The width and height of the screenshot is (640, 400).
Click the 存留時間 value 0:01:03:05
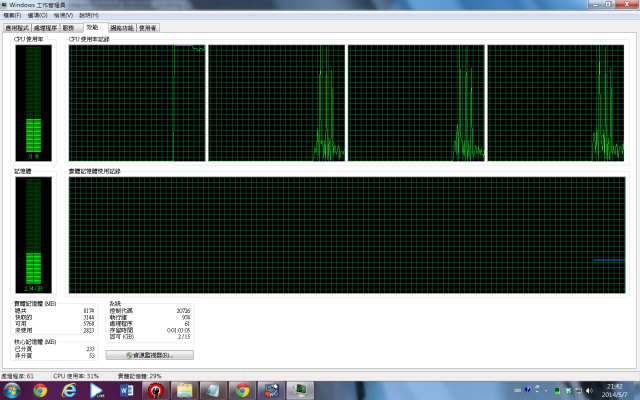click(x=178, y=330)
